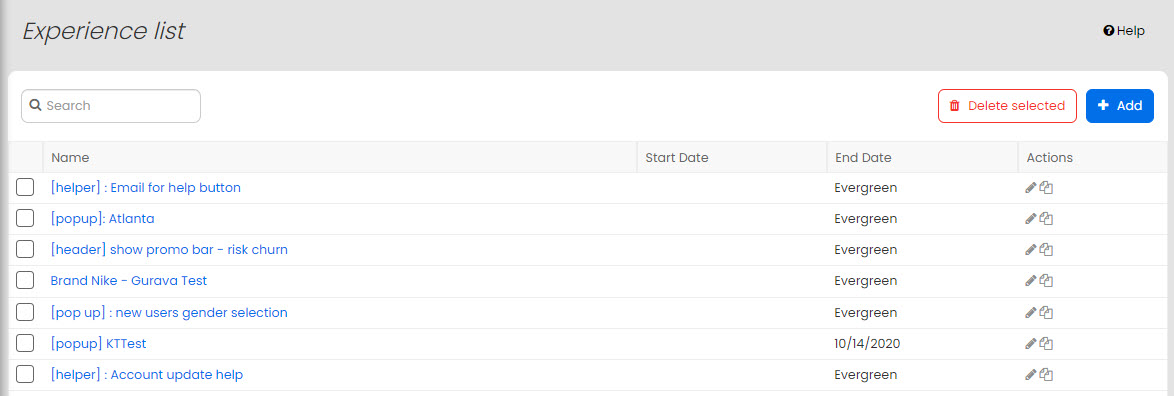Screen dimensions: 1174x396
Task: Check the Brand Nike - Gurava Test row
Action: pos(25,281)
